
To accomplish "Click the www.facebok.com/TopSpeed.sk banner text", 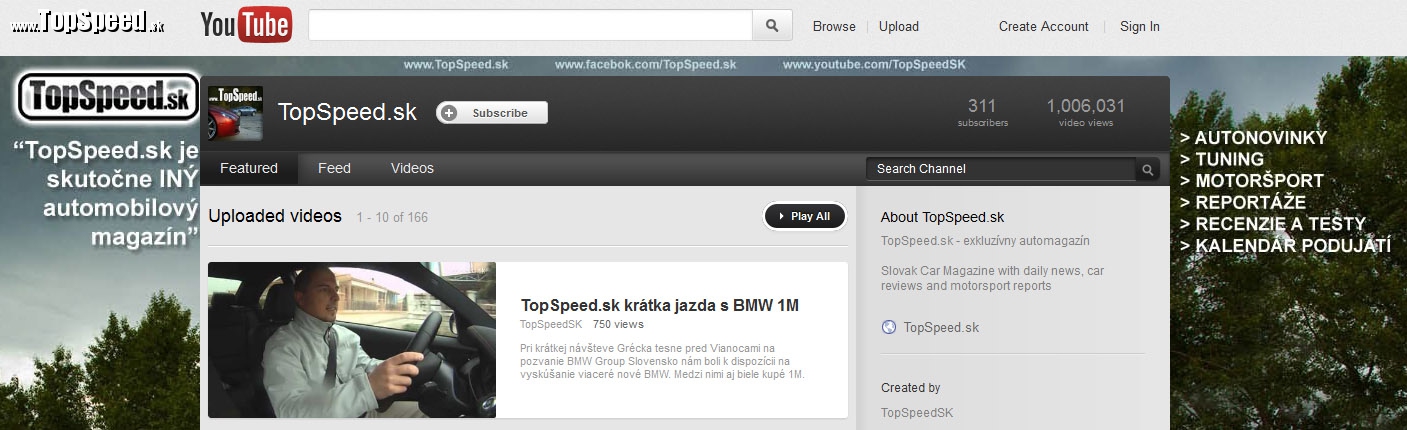I will 645,64.
